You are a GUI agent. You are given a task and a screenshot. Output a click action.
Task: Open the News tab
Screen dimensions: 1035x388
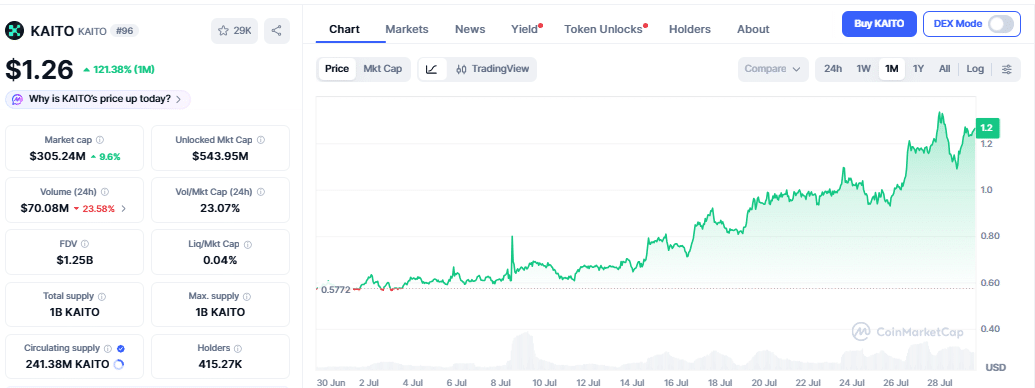tap(470, 29)
